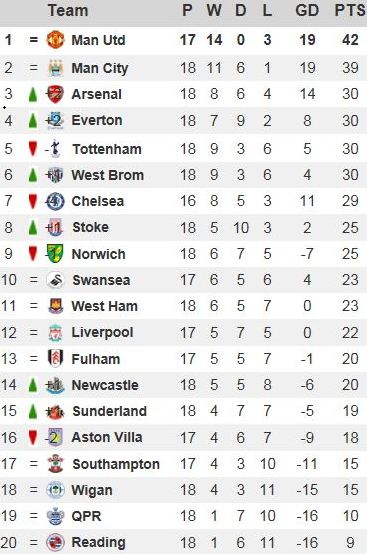The width and height of the screenshot is (367, 554).
Task: Select Wigan's points value 15
Action: 350,490
